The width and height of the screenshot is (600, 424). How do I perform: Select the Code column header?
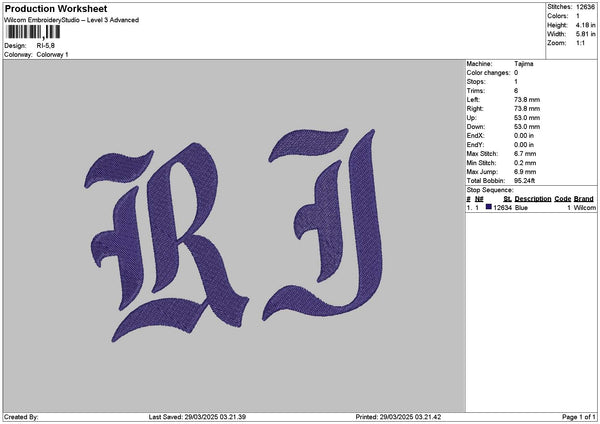[x=562, y=198]
